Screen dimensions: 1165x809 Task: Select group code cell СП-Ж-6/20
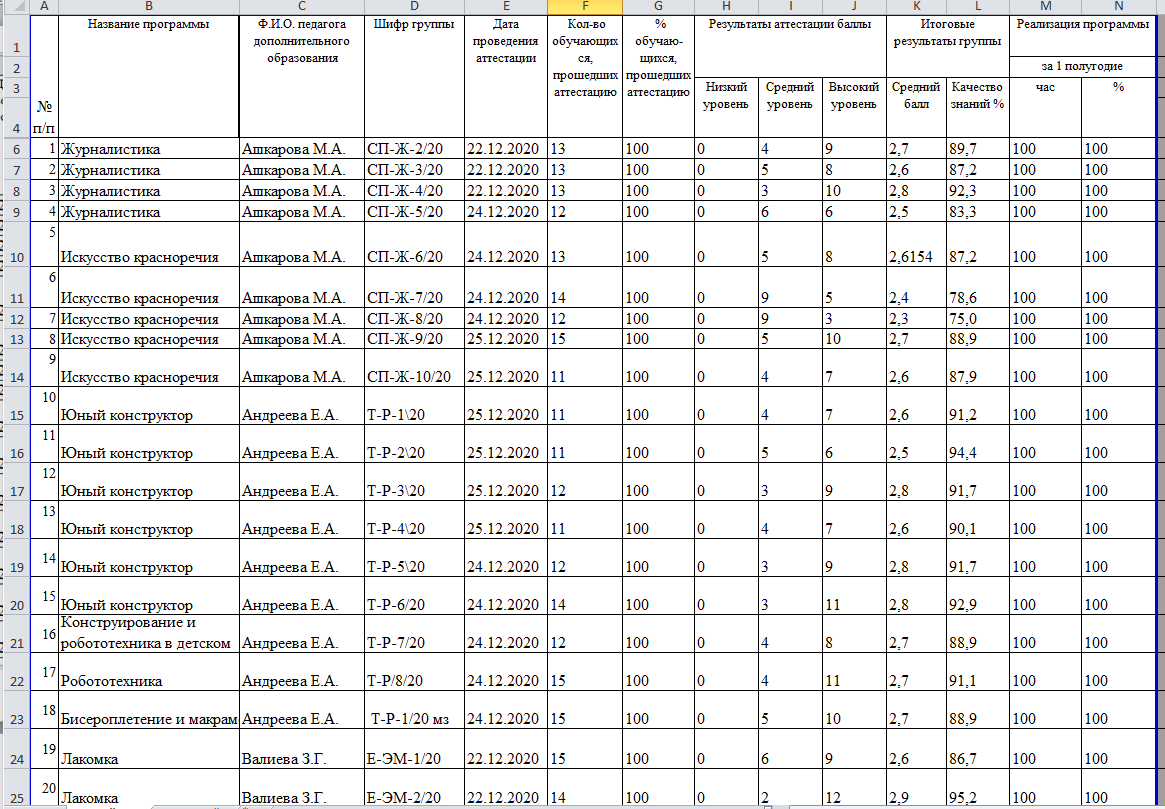pyautogui.click(x=414, y=244)
